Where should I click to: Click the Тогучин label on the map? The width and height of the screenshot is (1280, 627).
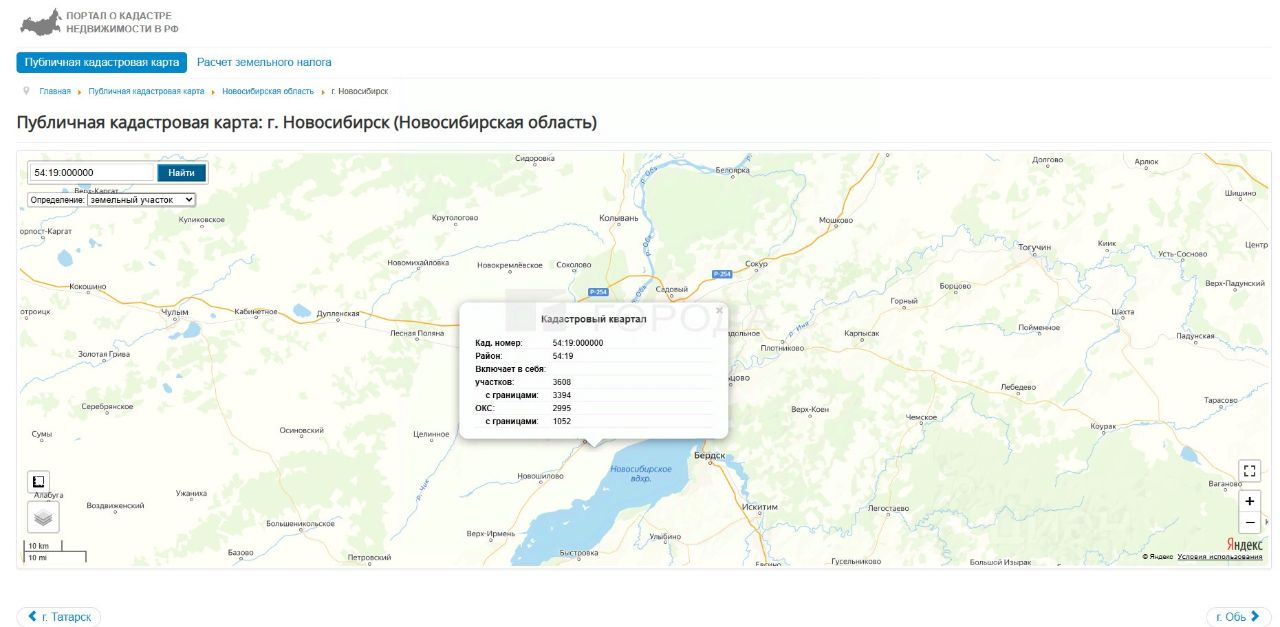(x=1034, y=247)
